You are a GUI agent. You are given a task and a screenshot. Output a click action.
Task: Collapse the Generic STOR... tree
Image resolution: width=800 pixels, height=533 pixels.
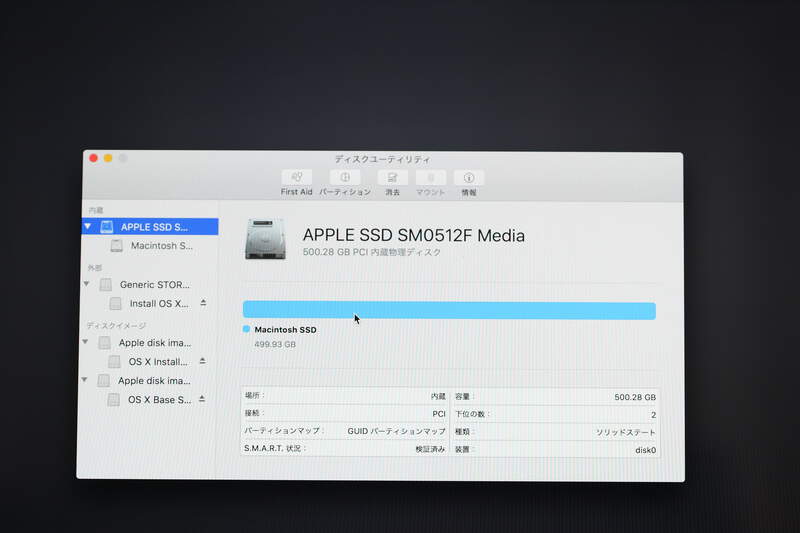click(x=87, y=284)
